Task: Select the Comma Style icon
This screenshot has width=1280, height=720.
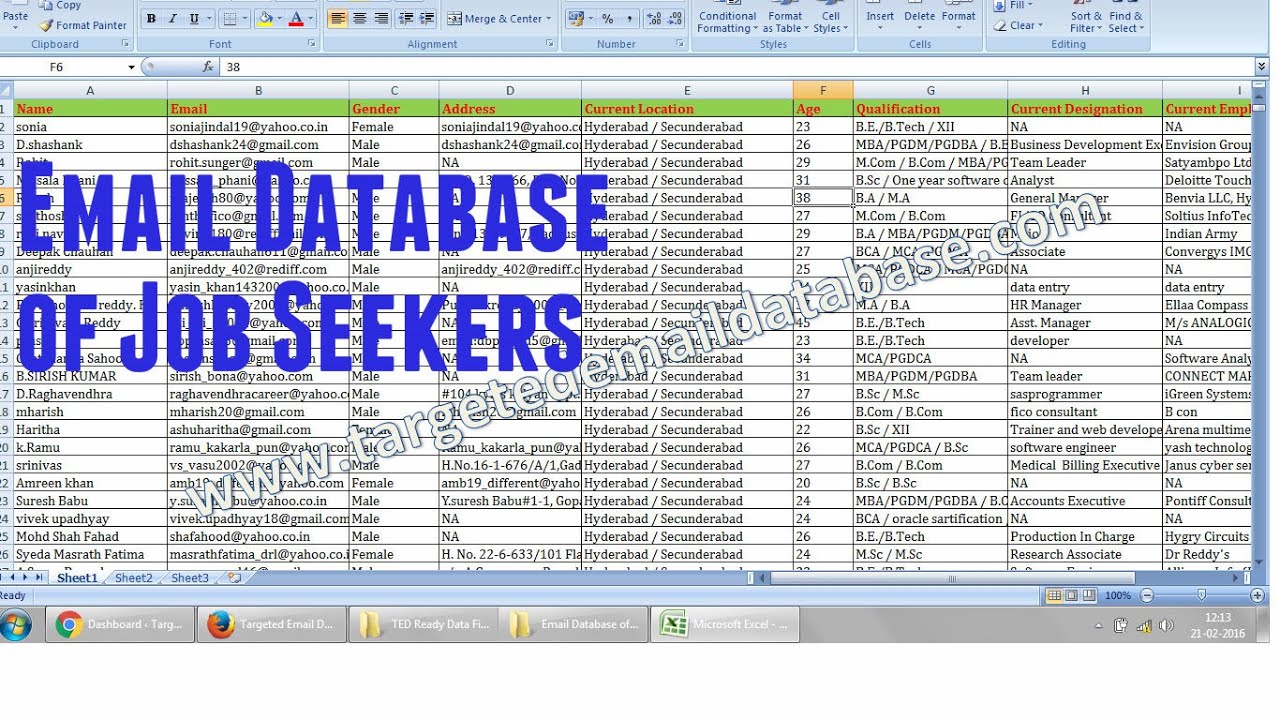Action: [x=630, y=18]
